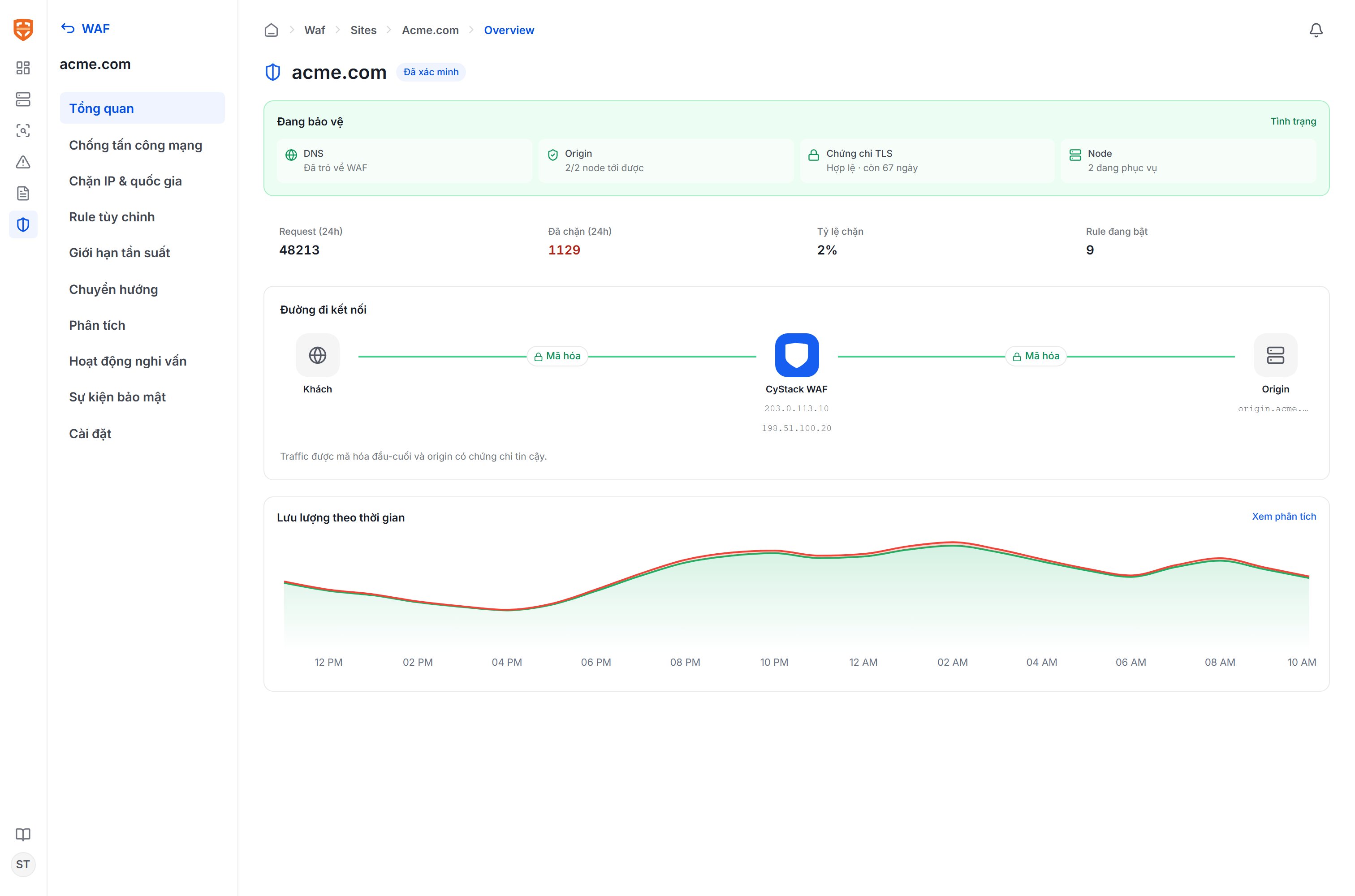This screenshot has height=896, width=1355.
Task: Open Sự kiện bảo mật
Action: (142, 397)
